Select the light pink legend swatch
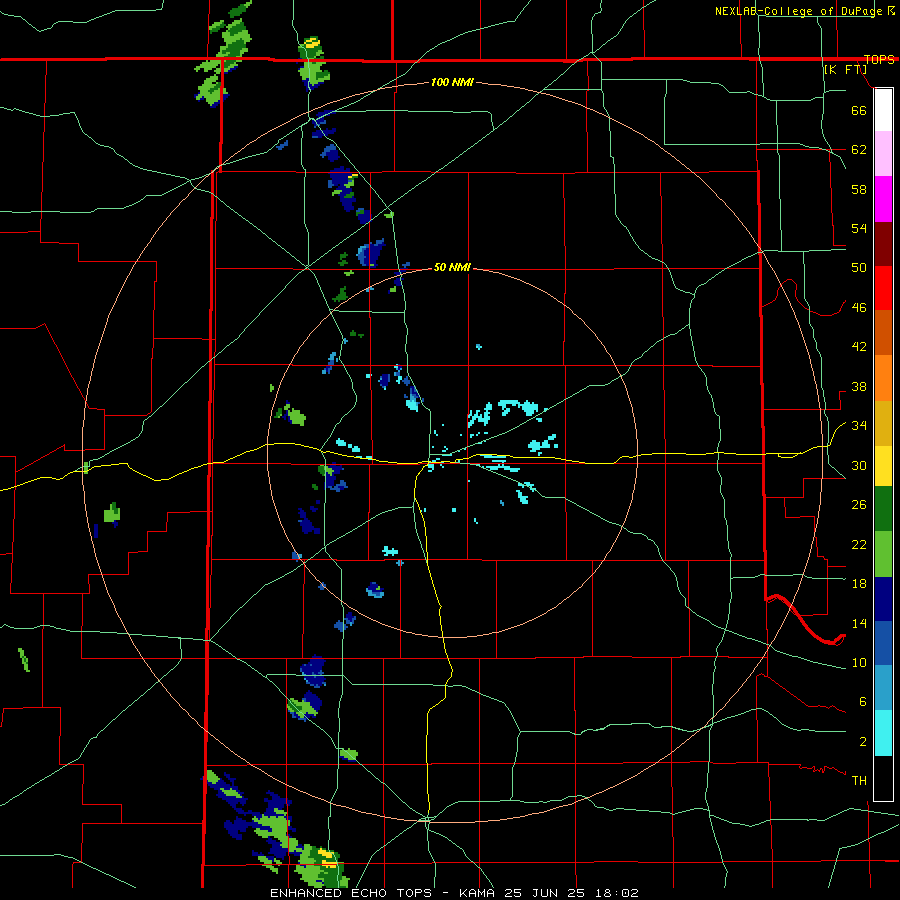900x900 pixels. [x=883, y=154]
